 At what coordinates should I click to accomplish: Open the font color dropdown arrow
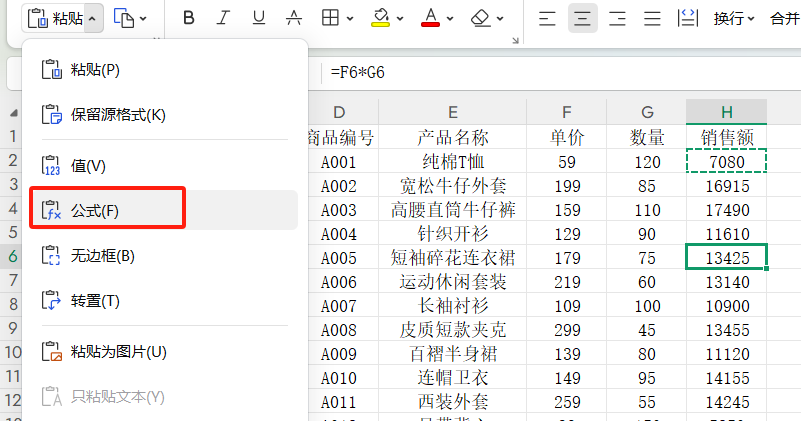click(x=450, y=19)
